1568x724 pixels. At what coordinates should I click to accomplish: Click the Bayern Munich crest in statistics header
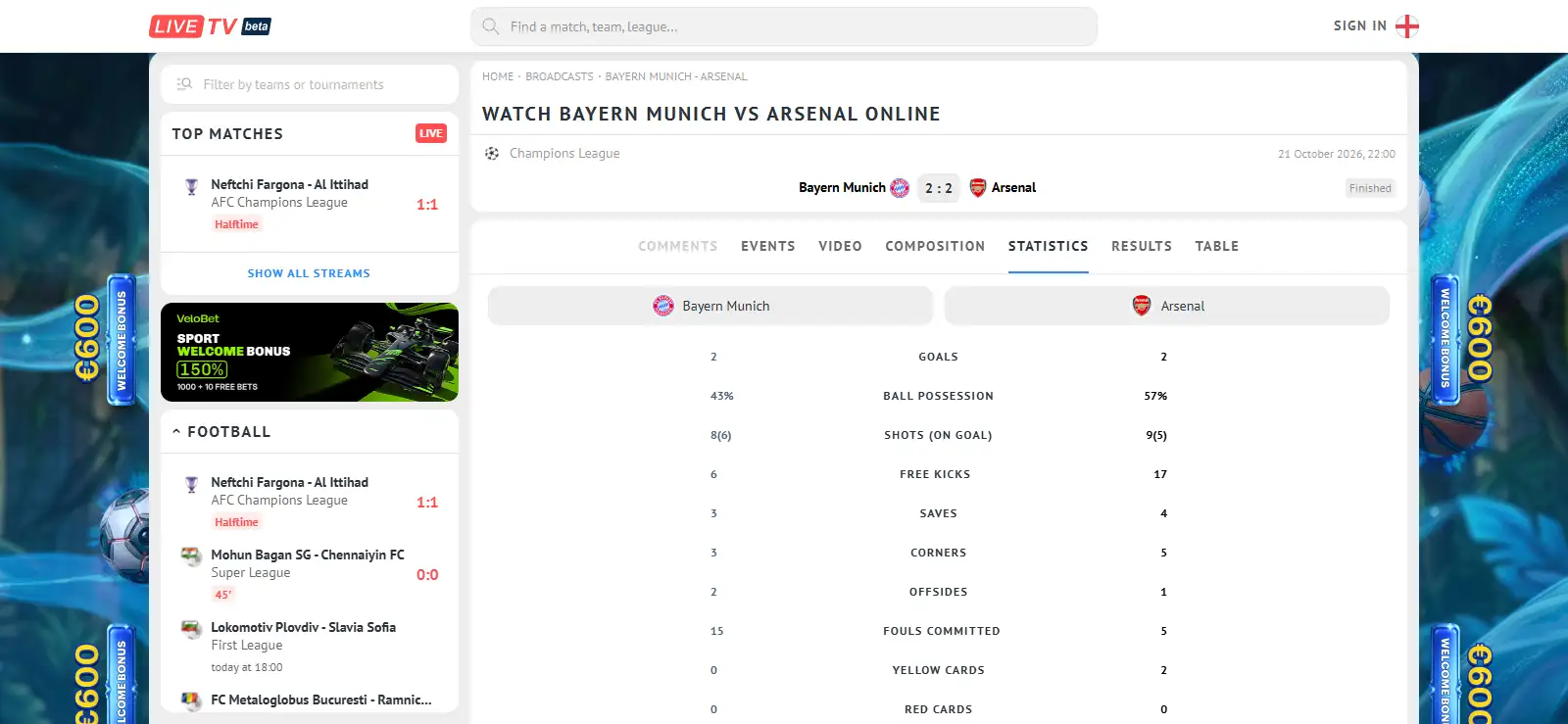tap(663, 306)
